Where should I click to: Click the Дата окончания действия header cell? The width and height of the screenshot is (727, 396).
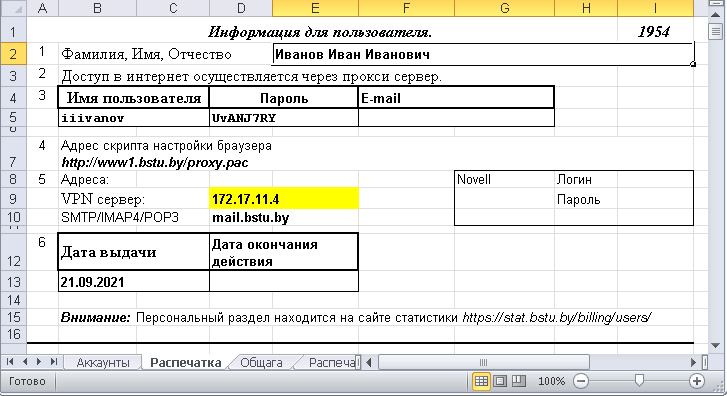(284, 252)
